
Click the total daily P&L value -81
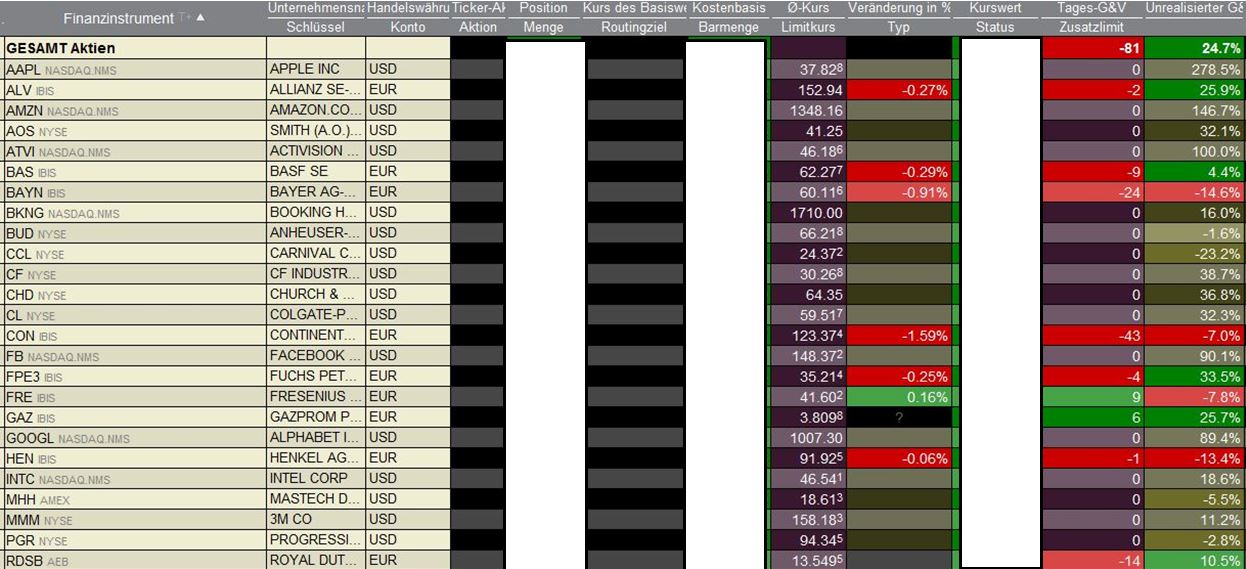coord(1092,48)
